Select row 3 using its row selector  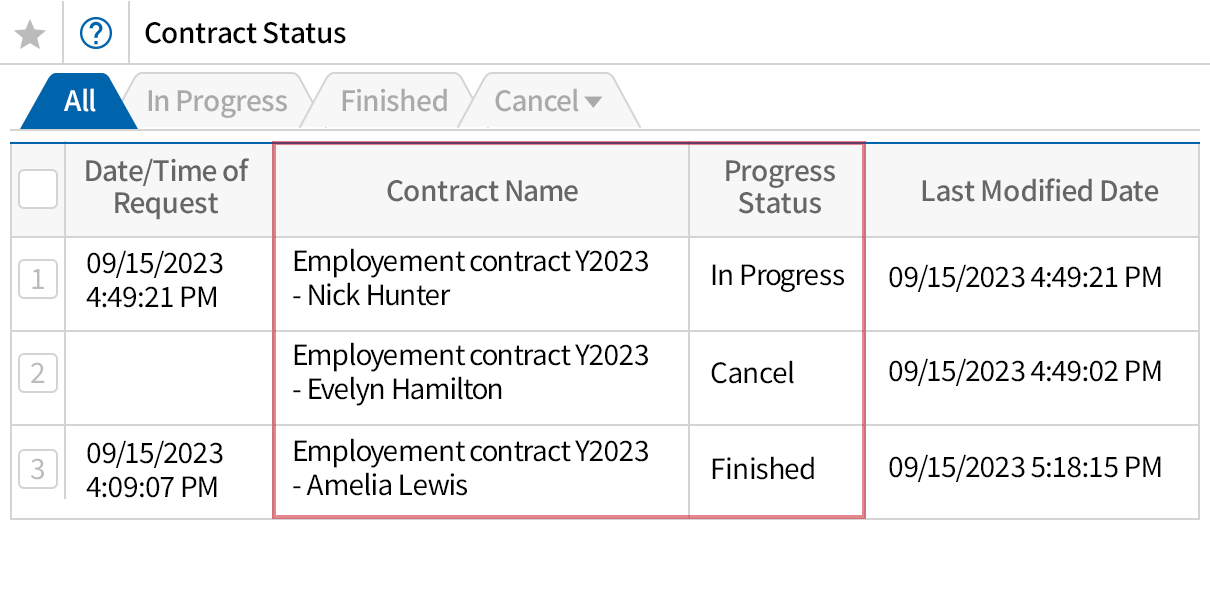pos(37,468)
